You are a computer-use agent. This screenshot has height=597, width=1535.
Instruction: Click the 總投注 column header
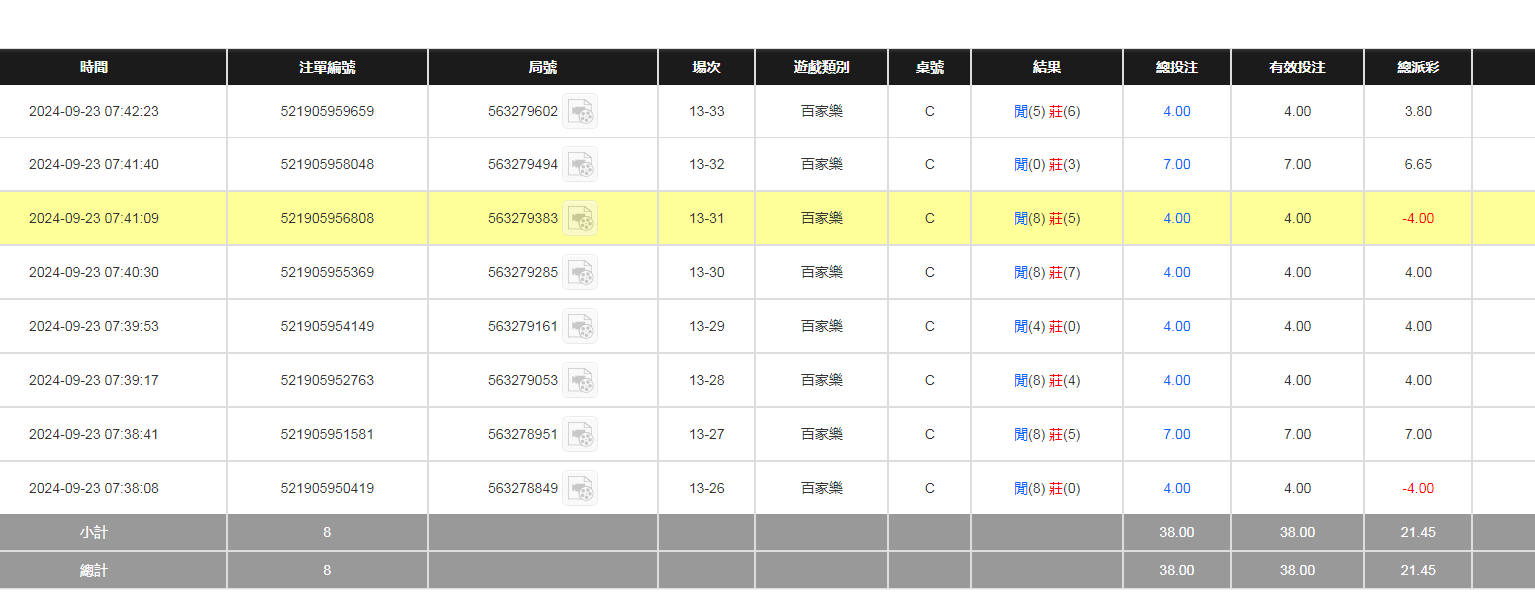1177,68
